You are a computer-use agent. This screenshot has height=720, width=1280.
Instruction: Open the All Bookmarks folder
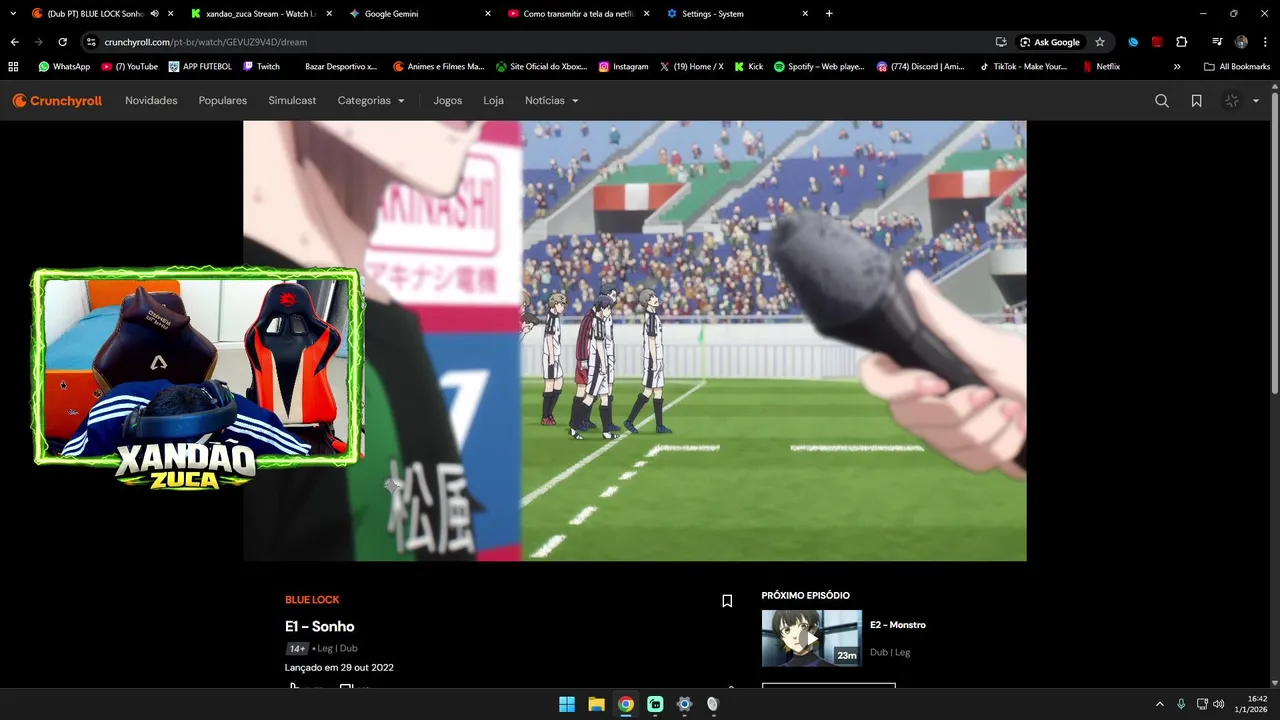click(1237, 67)
